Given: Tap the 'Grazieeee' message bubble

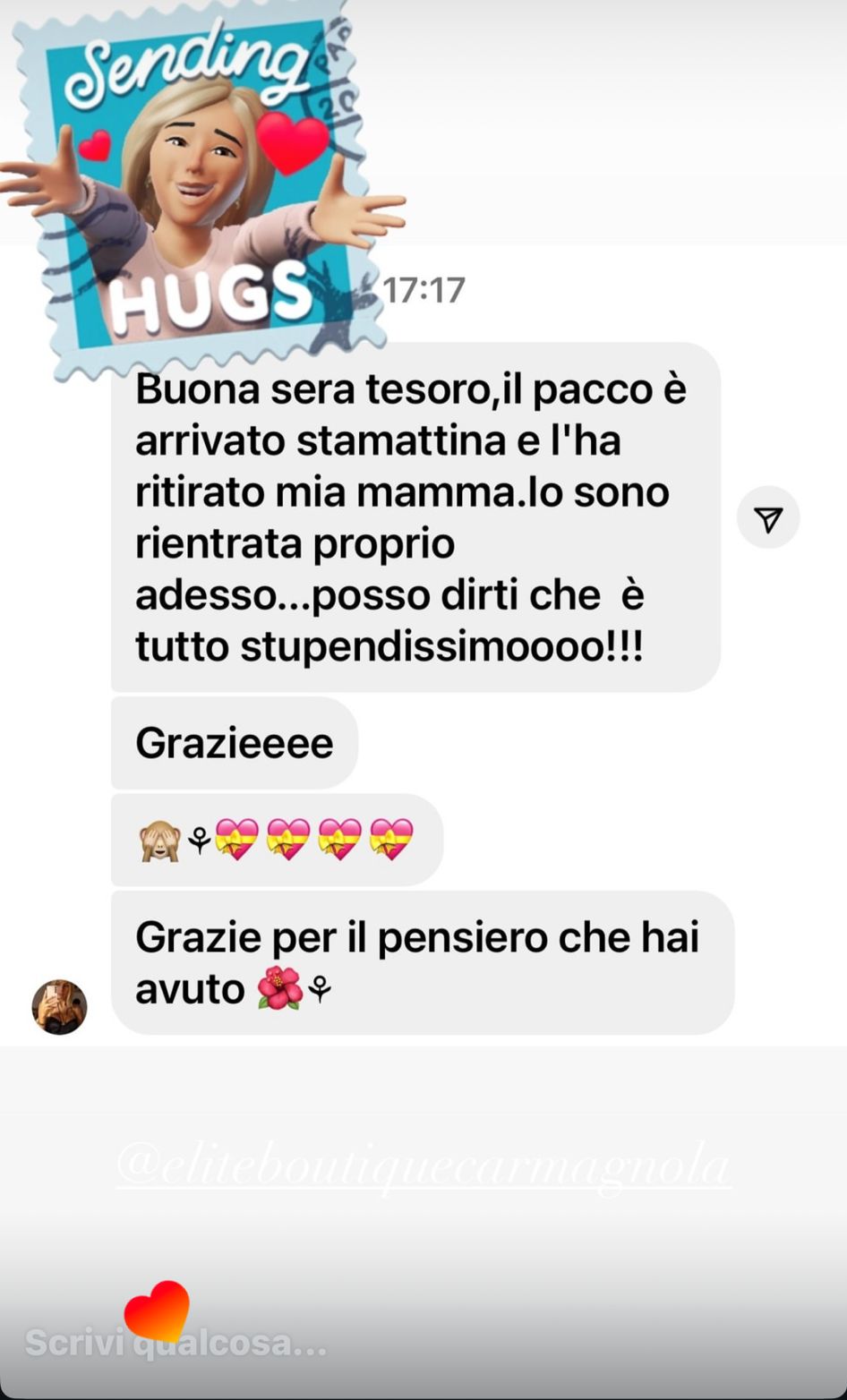Looking at the screenshot, I should point(235,743).
